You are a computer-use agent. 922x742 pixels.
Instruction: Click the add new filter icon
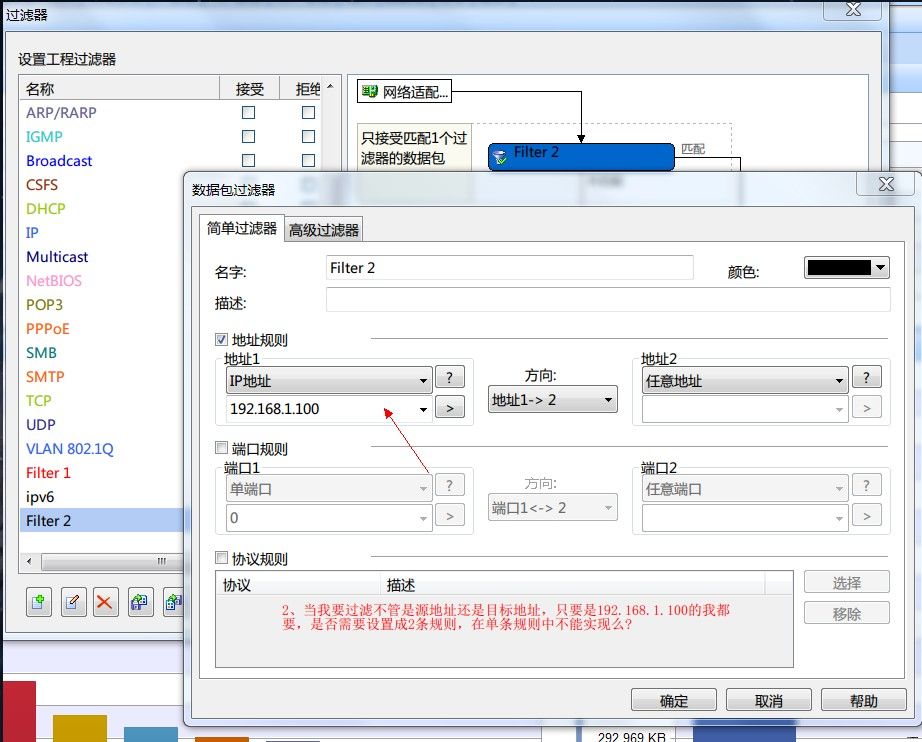pos(39,602)
